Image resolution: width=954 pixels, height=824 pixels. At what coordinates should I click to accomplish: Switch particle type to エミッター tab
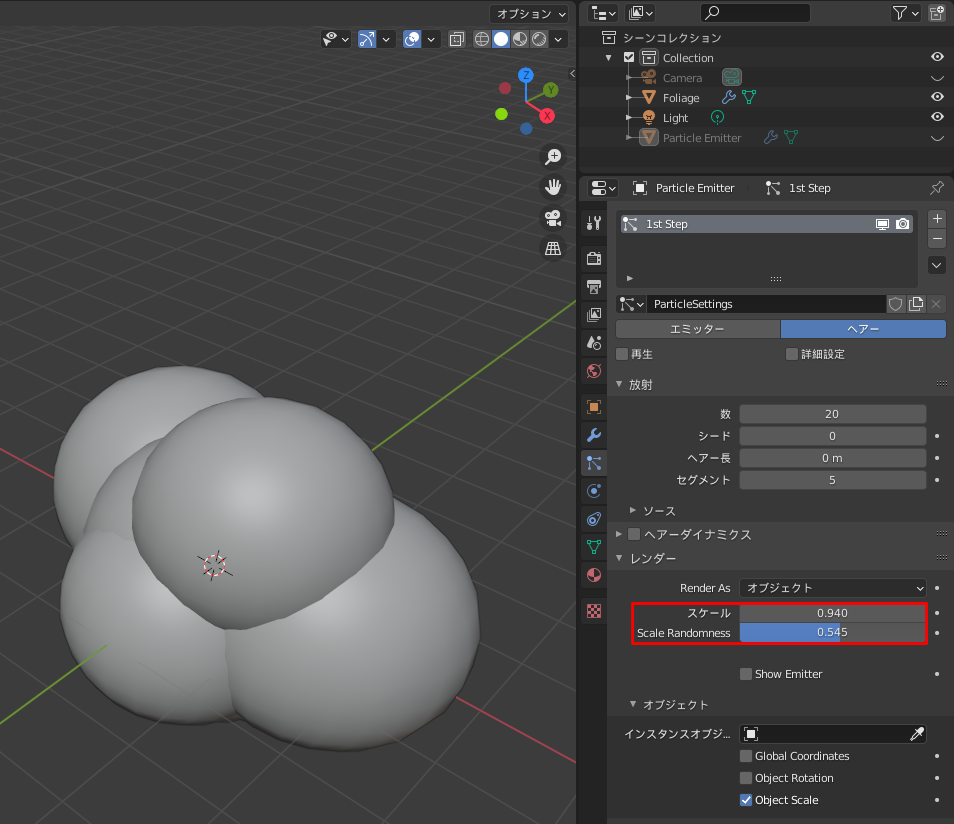[697, 329]
